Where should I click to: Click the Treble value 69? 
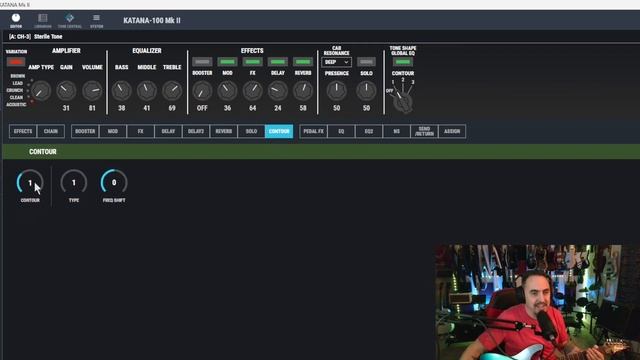tap(172, 108)
